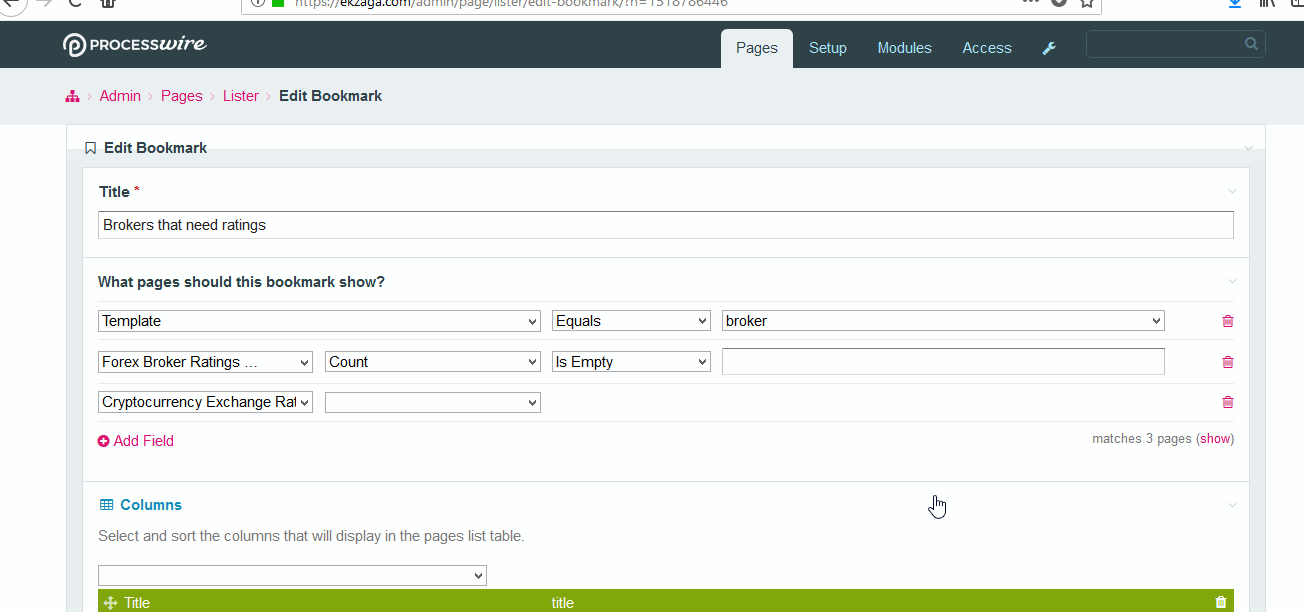Image resolution: width=1304 pixels, height=612 pixels.
Task: Open the Access menu
Action: [987, 48]
